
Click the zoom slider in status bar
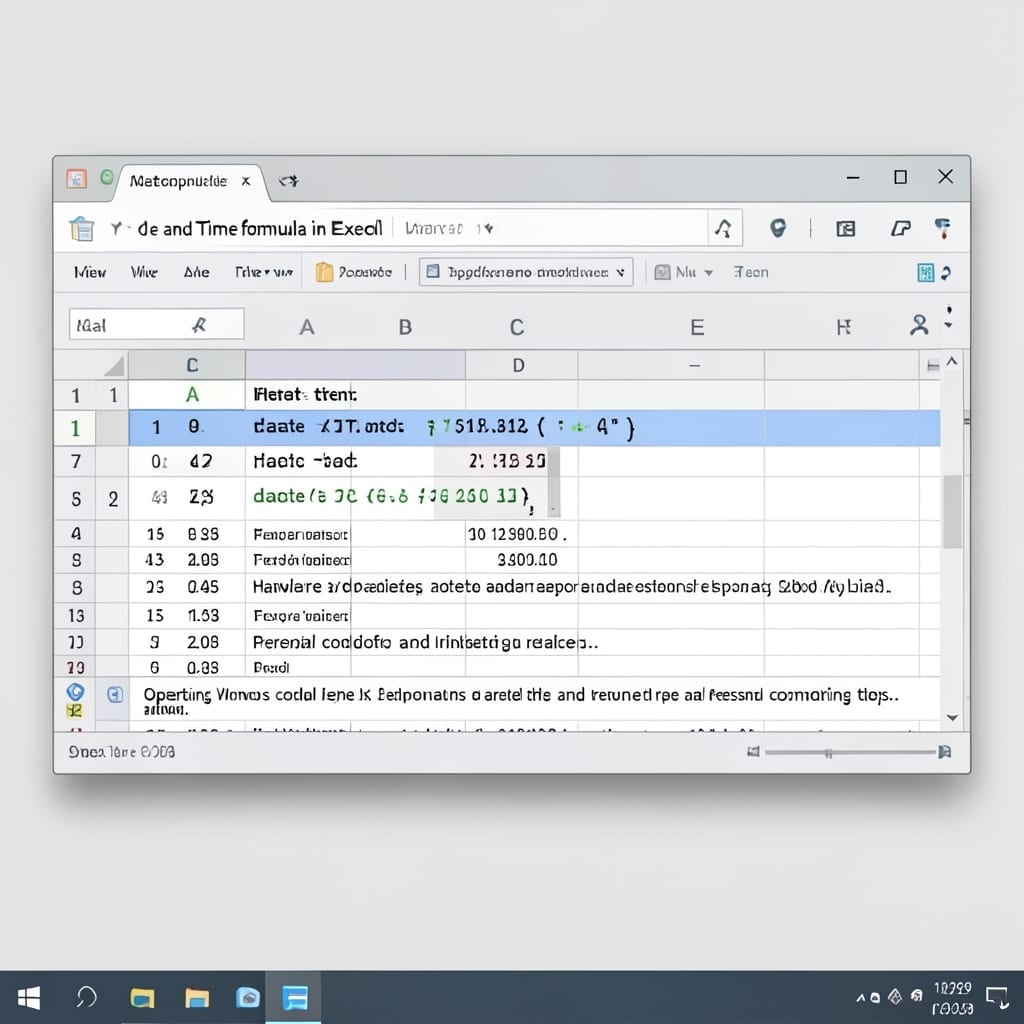point(849,753)
